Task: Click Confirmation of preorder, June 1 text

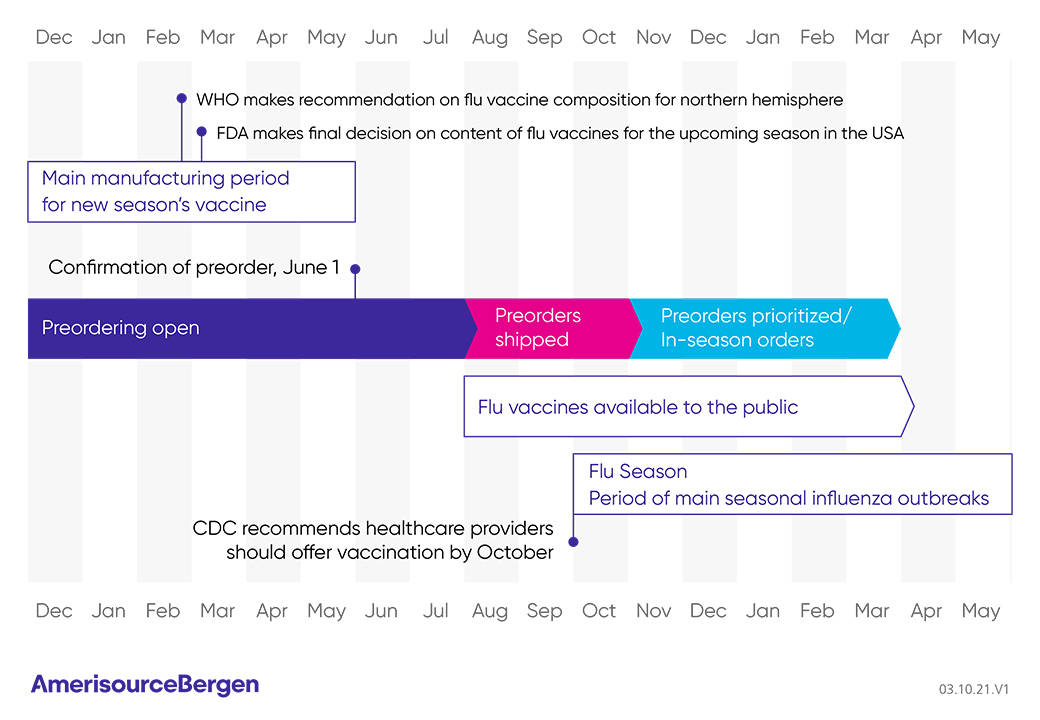Action: [x=194, y=268]
